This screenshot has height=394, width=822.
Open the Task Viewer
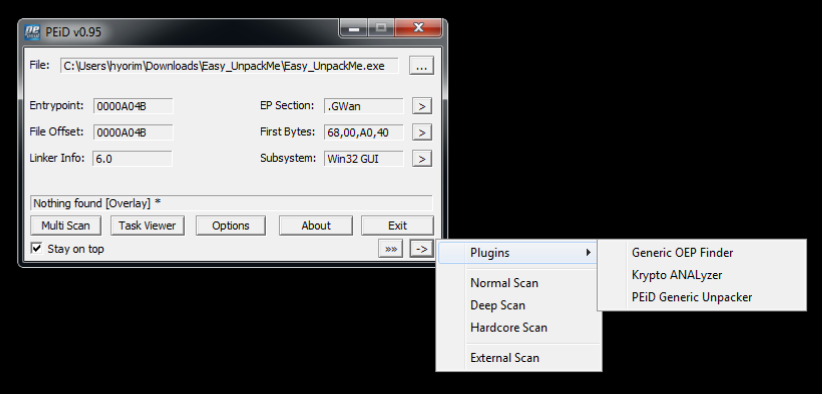coord(147,226)
